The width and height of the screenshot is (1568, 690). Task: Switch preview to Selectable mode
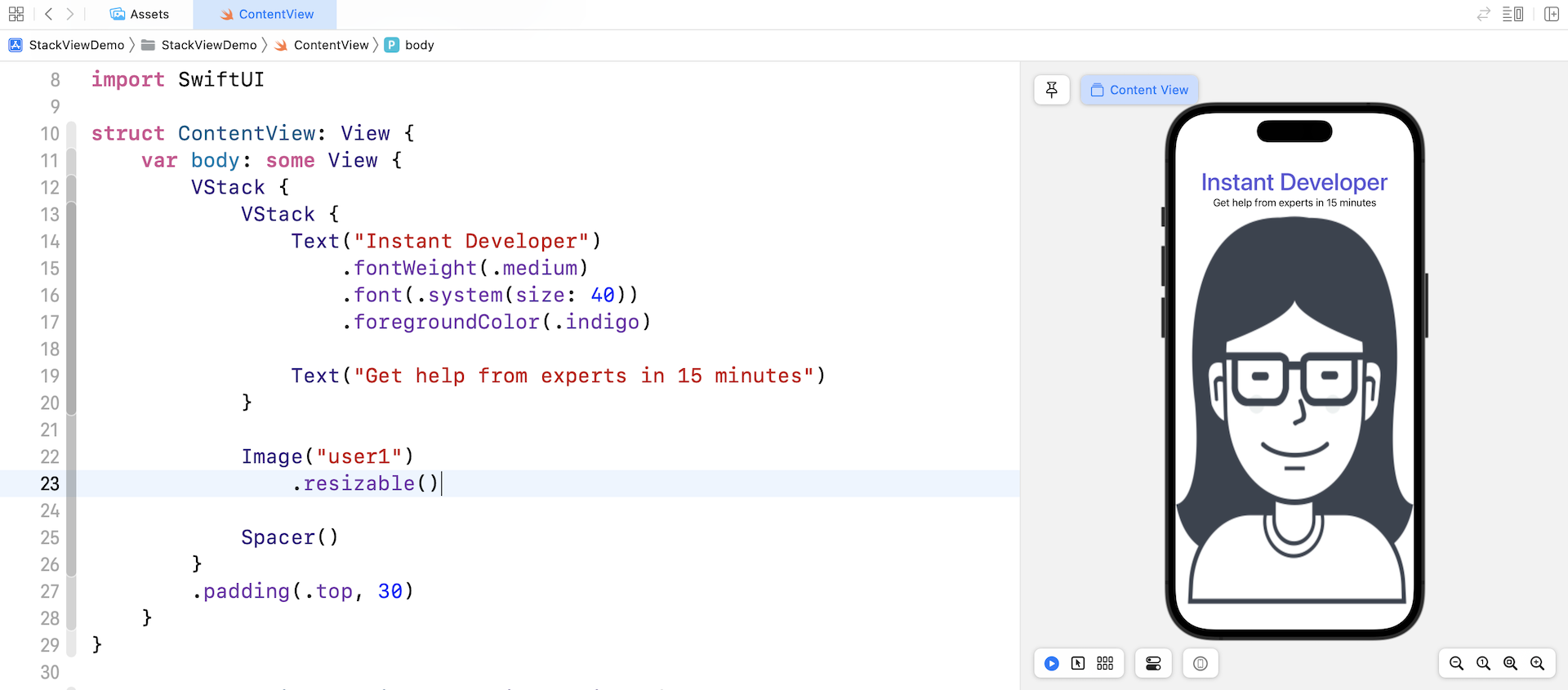tap(1078, 663)
